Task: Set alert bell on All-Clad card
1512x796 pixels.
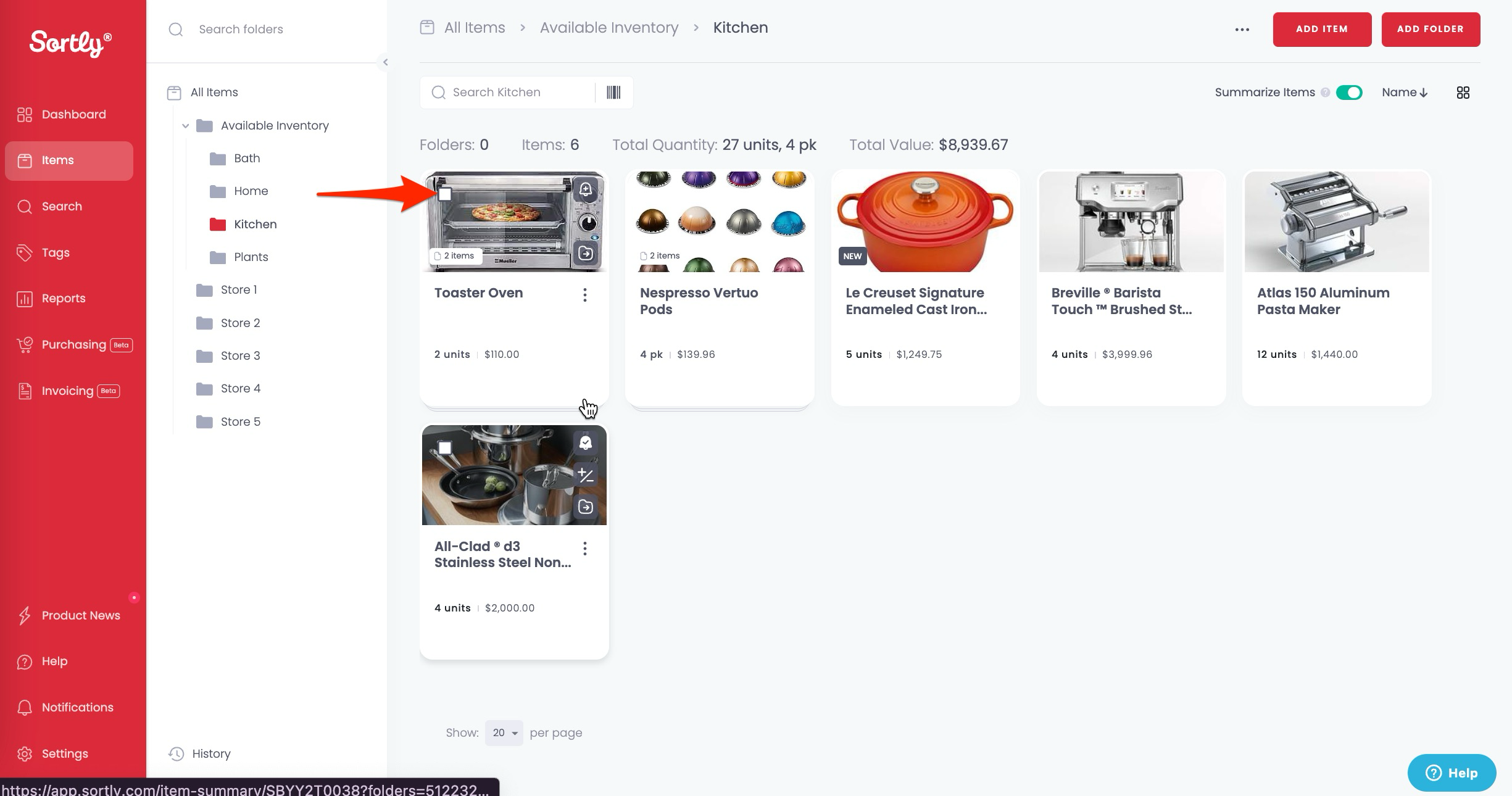Action: point(586,442)
